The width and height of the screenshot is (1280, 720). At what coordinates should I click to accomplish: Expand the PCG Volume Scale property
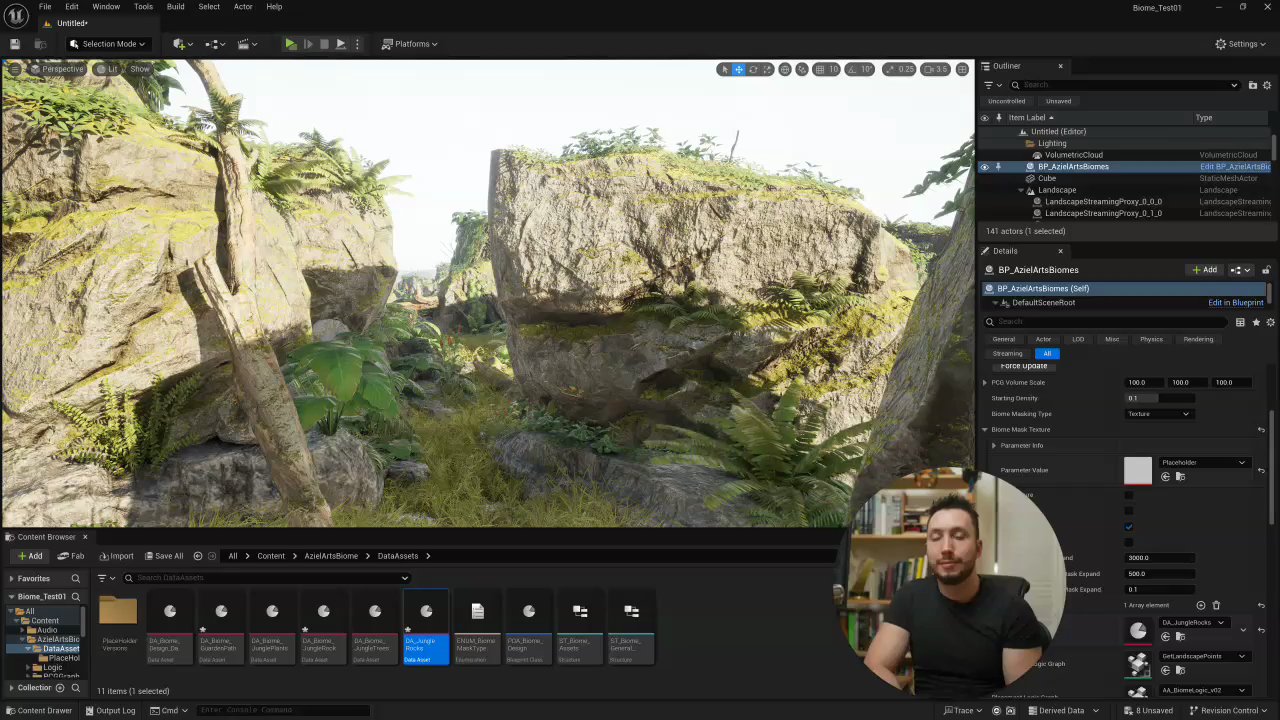coord(985,383)
